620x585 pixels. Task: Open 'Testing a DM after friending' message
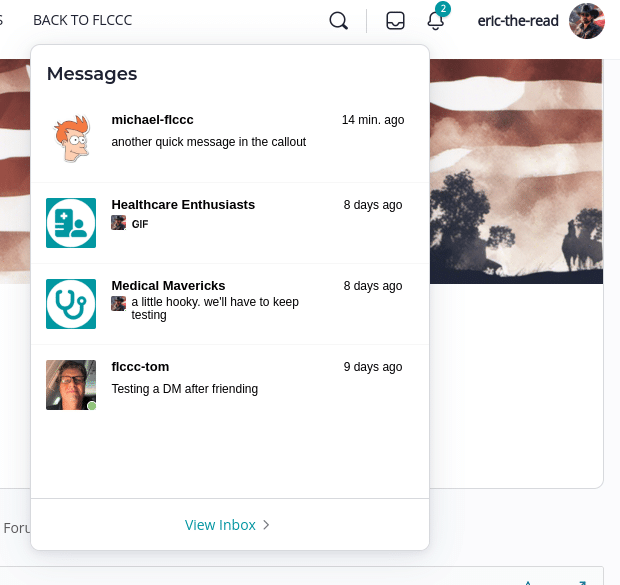(x=184, y=388)
